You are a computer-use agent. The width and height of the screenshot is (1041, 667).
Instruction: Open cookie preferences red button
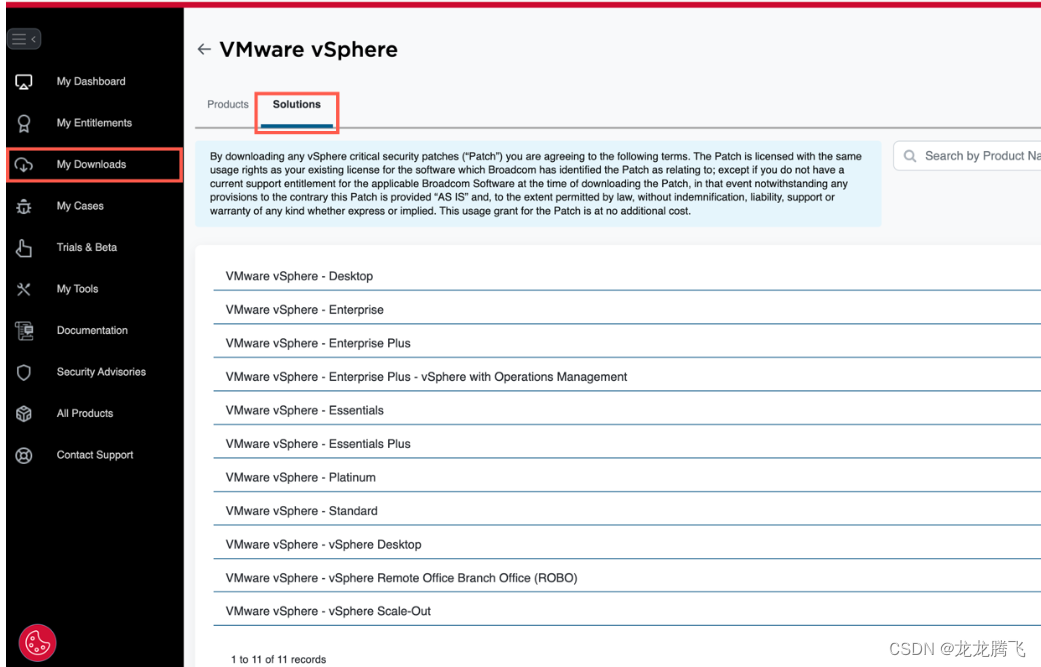point(37,642)
